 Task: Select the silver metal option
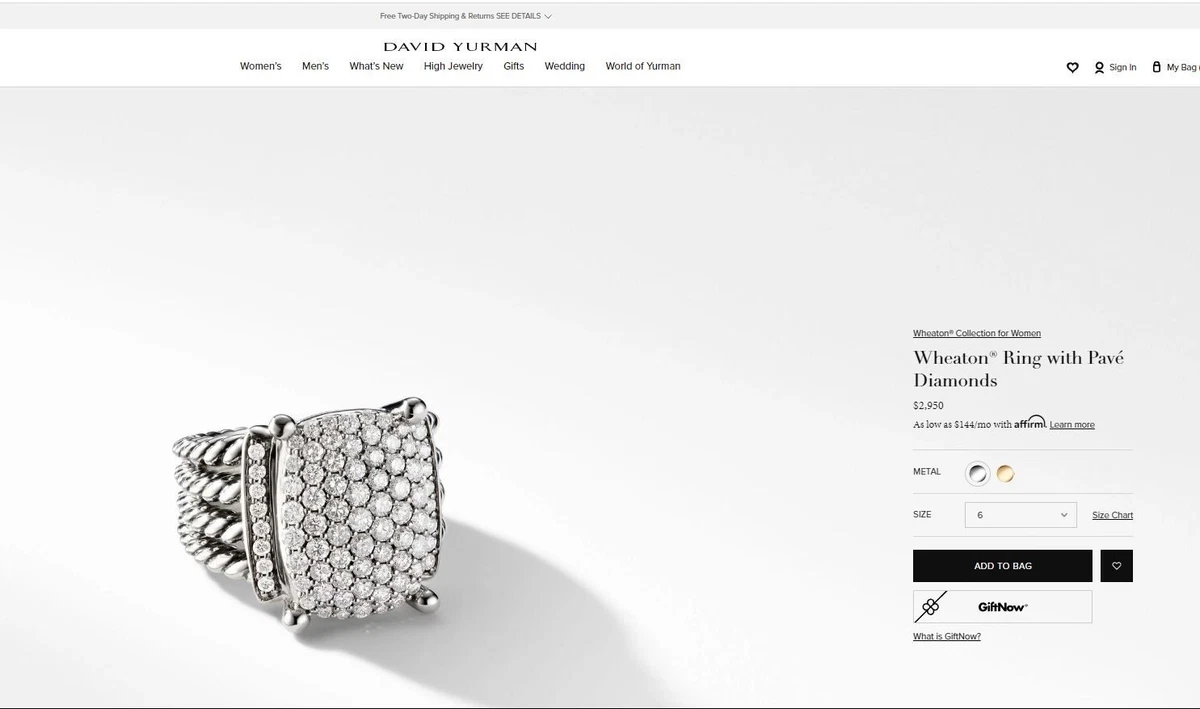tap(978, 473)
